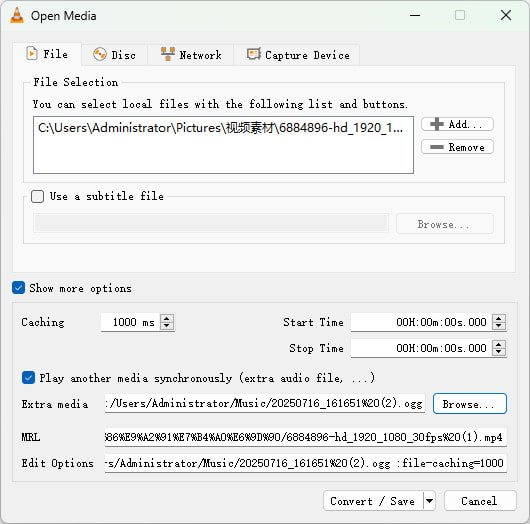Image resolution: width=530 pixels, height=524 pixels.
Task: Click the Cancel button
Action: (480, 501)
